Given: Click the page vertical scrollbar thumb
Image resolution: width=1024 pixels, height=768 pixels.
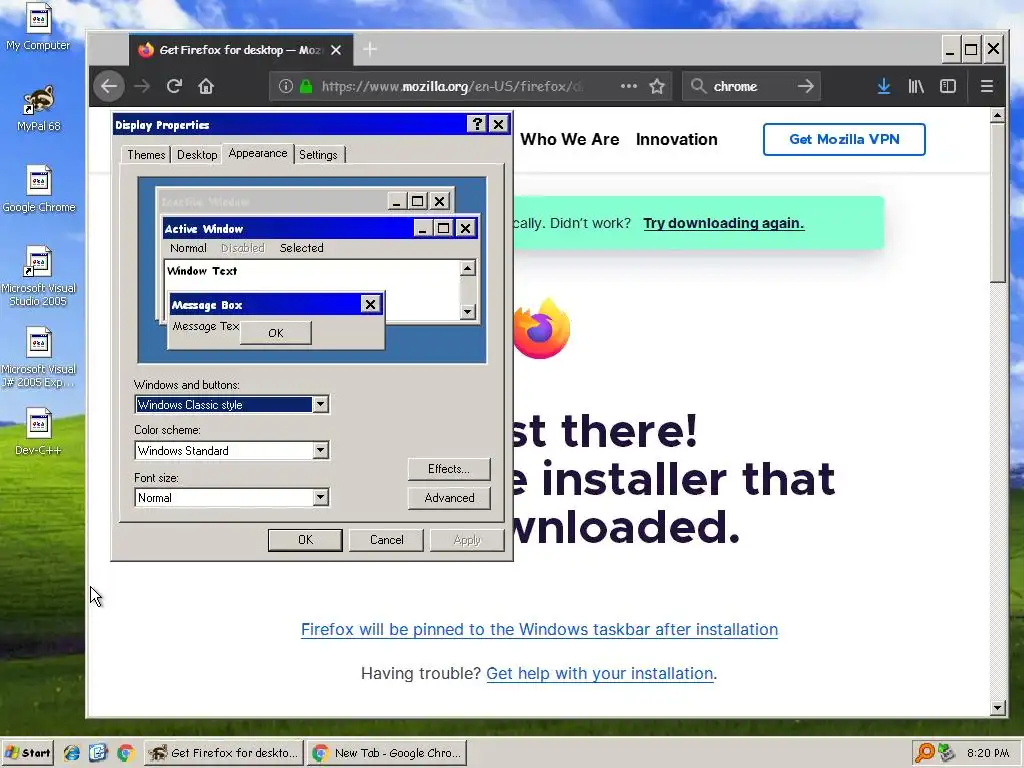Looking at the screenshot, I should (997, 203).
